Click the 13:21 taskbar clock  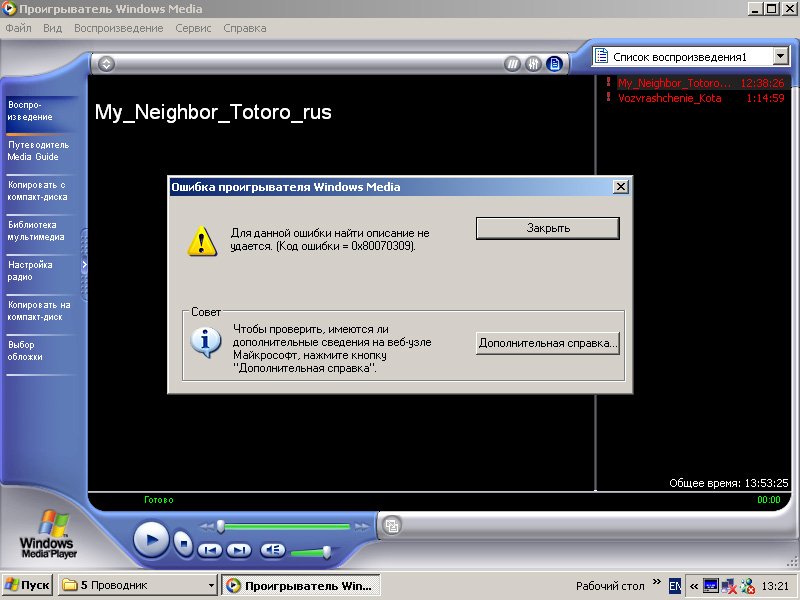[x=775, y=586]
